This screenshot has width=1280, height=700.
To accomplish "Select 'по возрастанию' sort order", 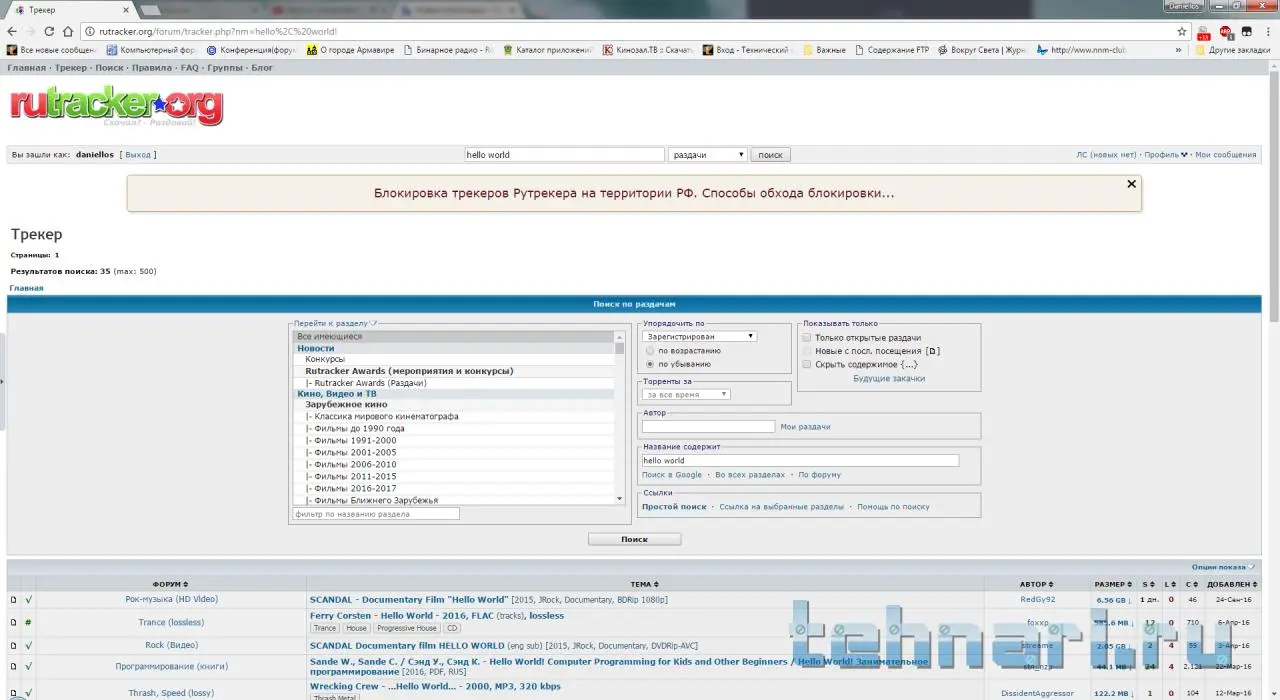I will [x=650, y=351].
